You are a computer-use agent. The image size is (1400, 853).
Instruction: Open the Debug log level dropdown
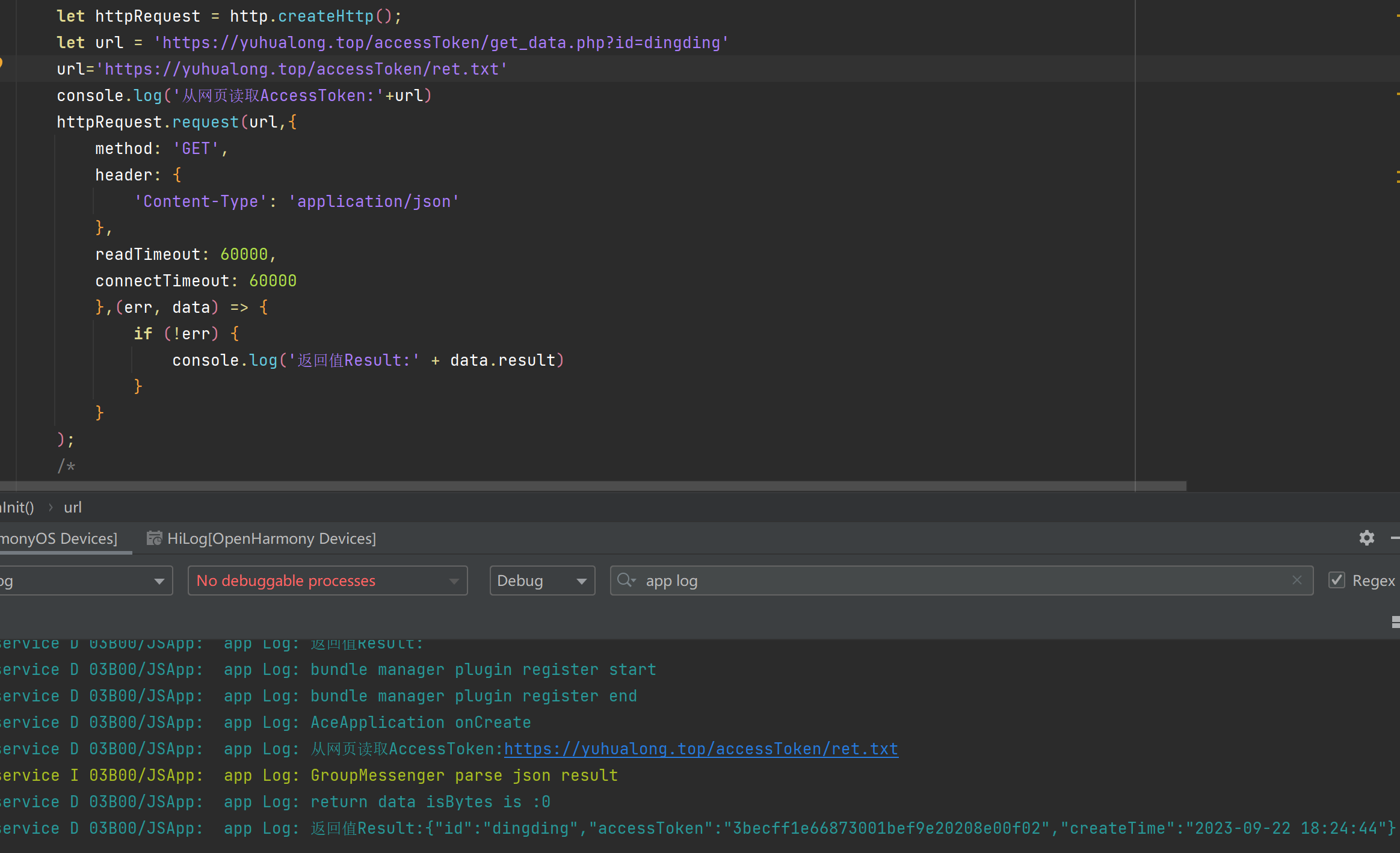[x=542, y=580]
